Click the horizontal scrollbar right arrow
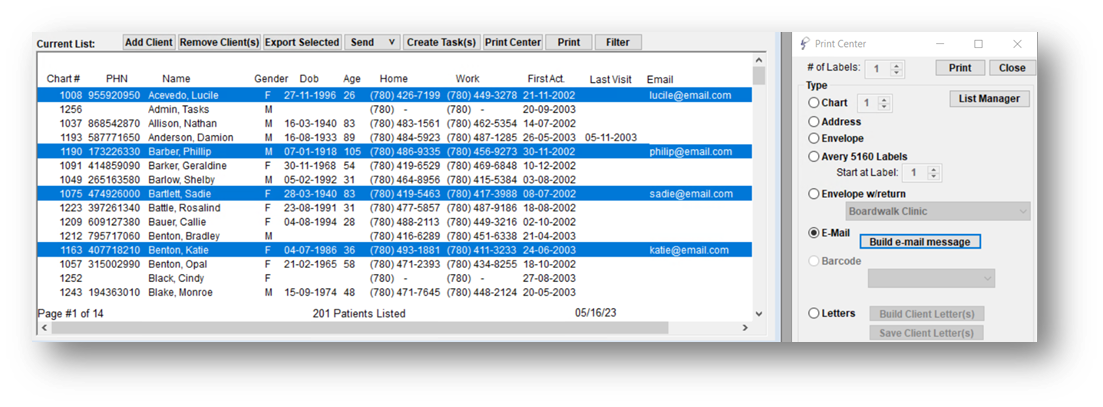This screenshot has height=407, width=1103. coord(746,328)
